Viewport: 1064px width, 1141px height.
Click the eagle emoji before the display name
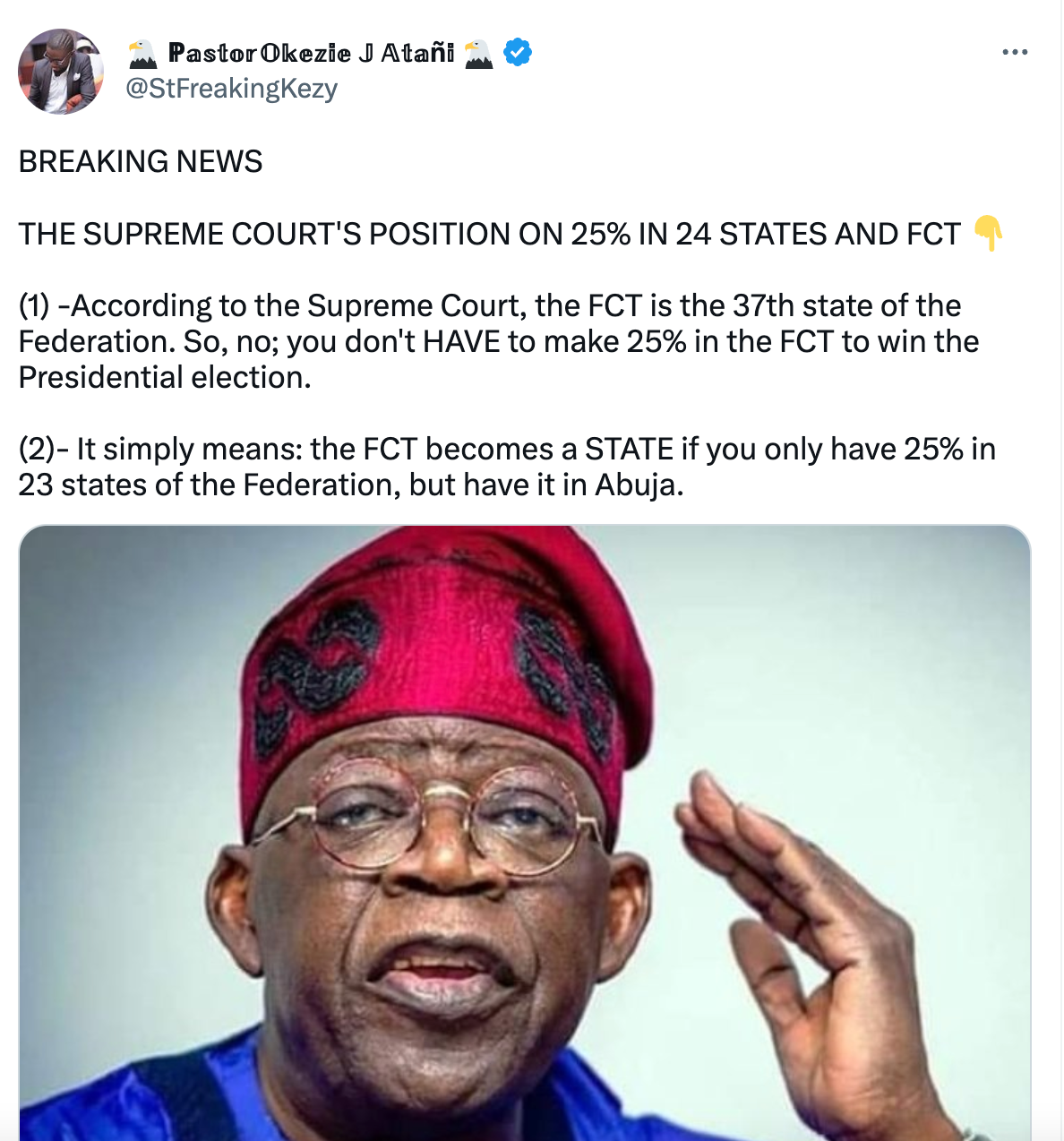143,52
